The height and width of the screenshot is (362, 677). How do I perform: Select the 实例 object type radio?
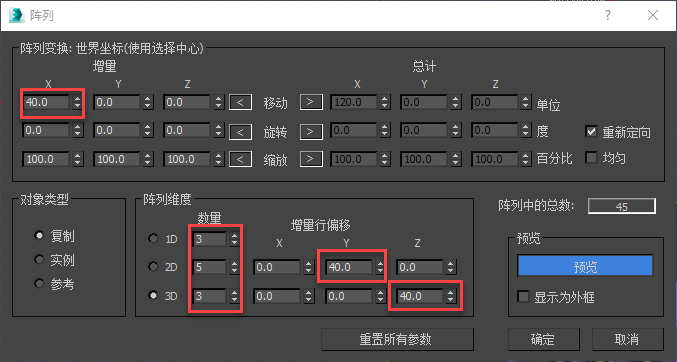pyautogui.click(x=39, y=259)
